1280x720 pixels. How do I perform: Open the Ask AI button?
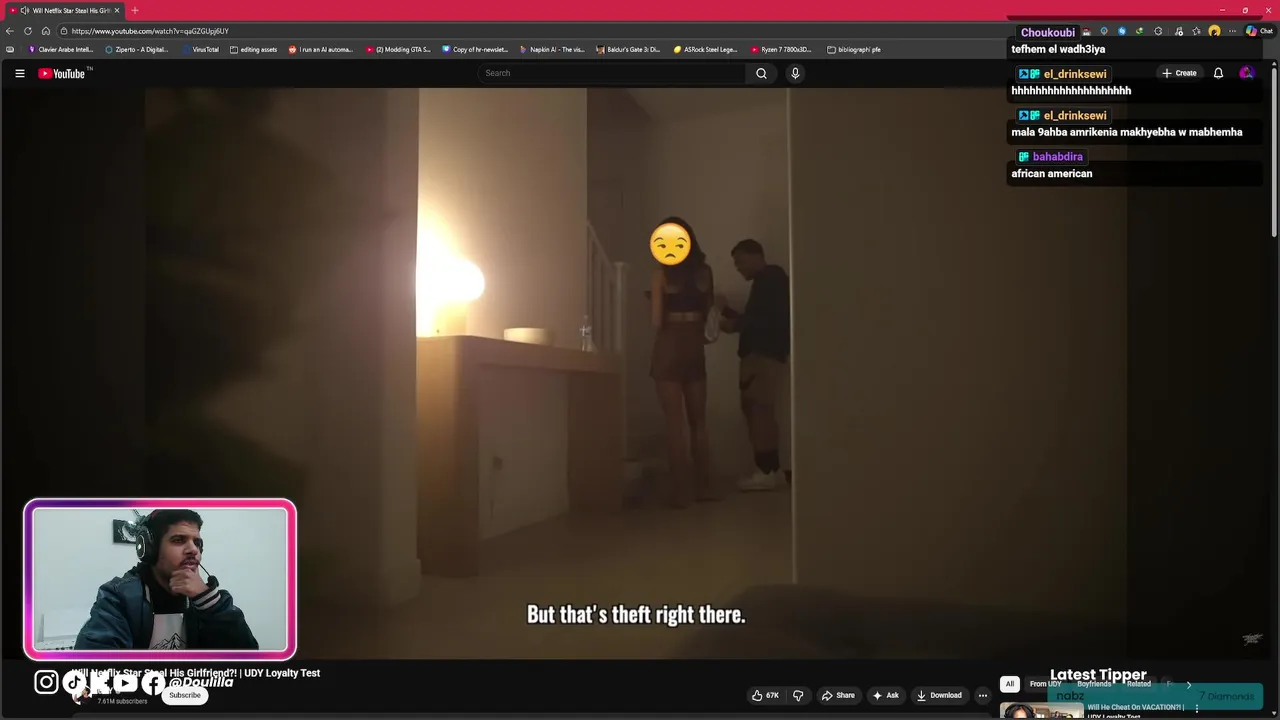click(x=886, y=695)
